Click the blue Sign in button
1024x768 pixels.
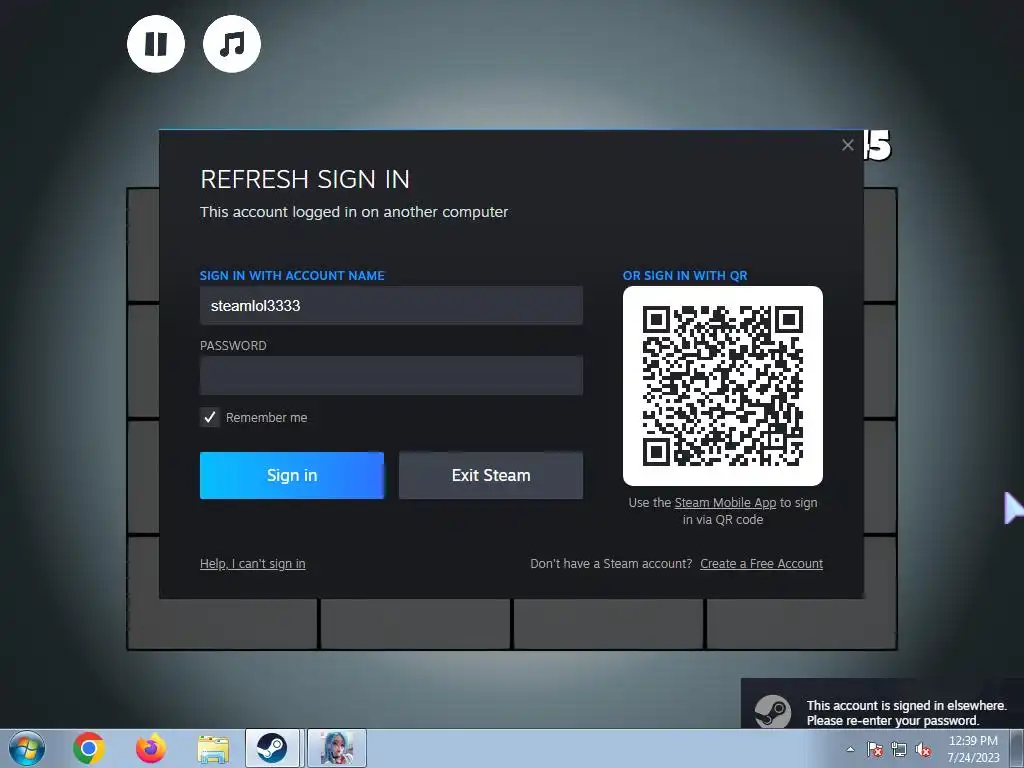[x=292, y=475]
